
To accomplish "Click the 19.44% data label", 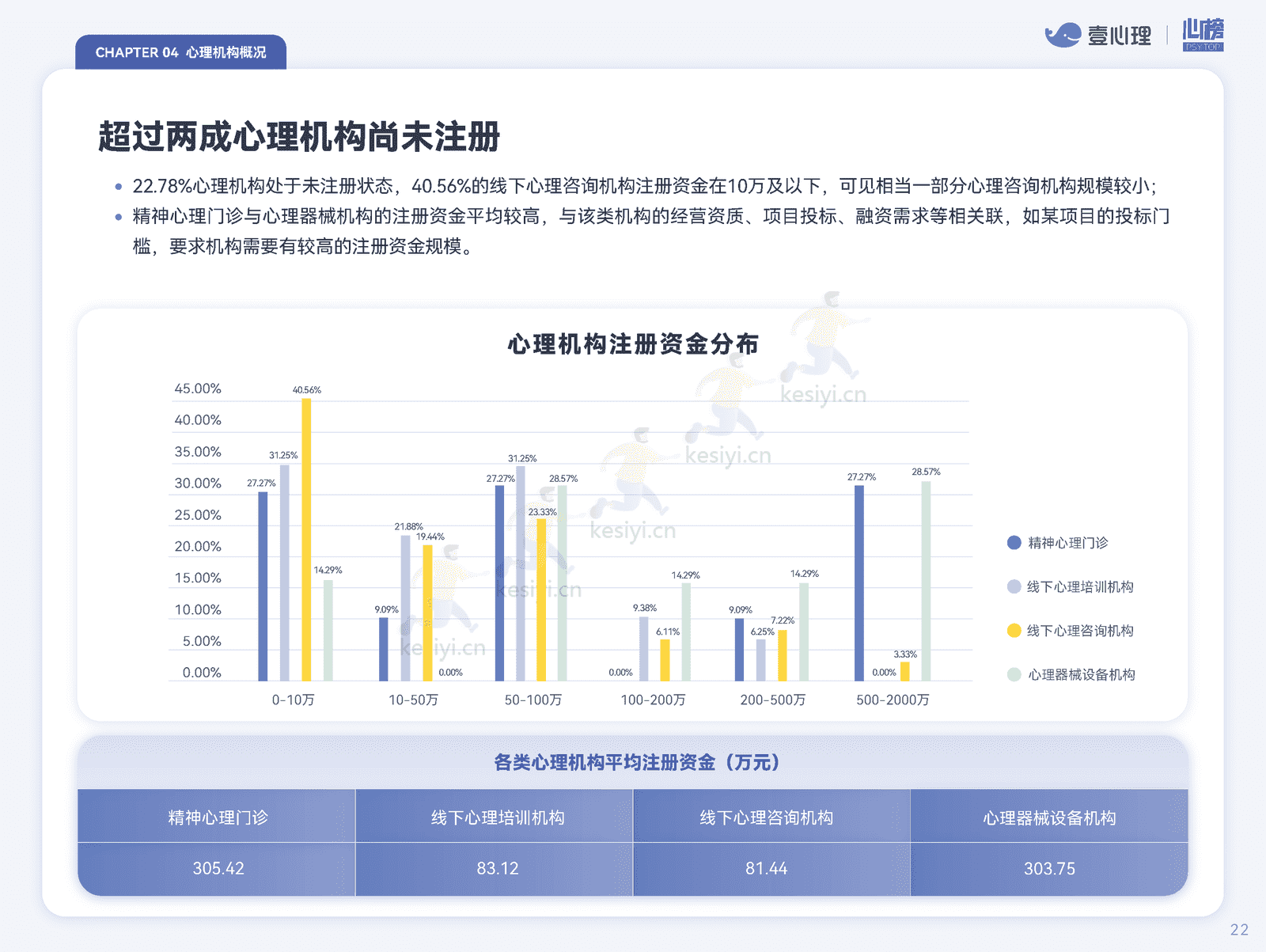I will (x=430, y=537).
